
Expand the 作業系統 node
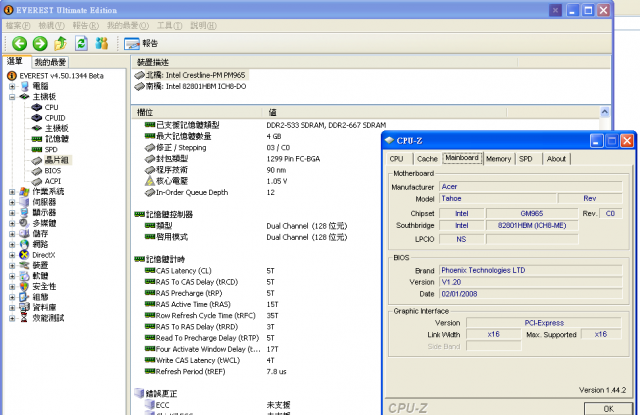click(x=12, y=191)
